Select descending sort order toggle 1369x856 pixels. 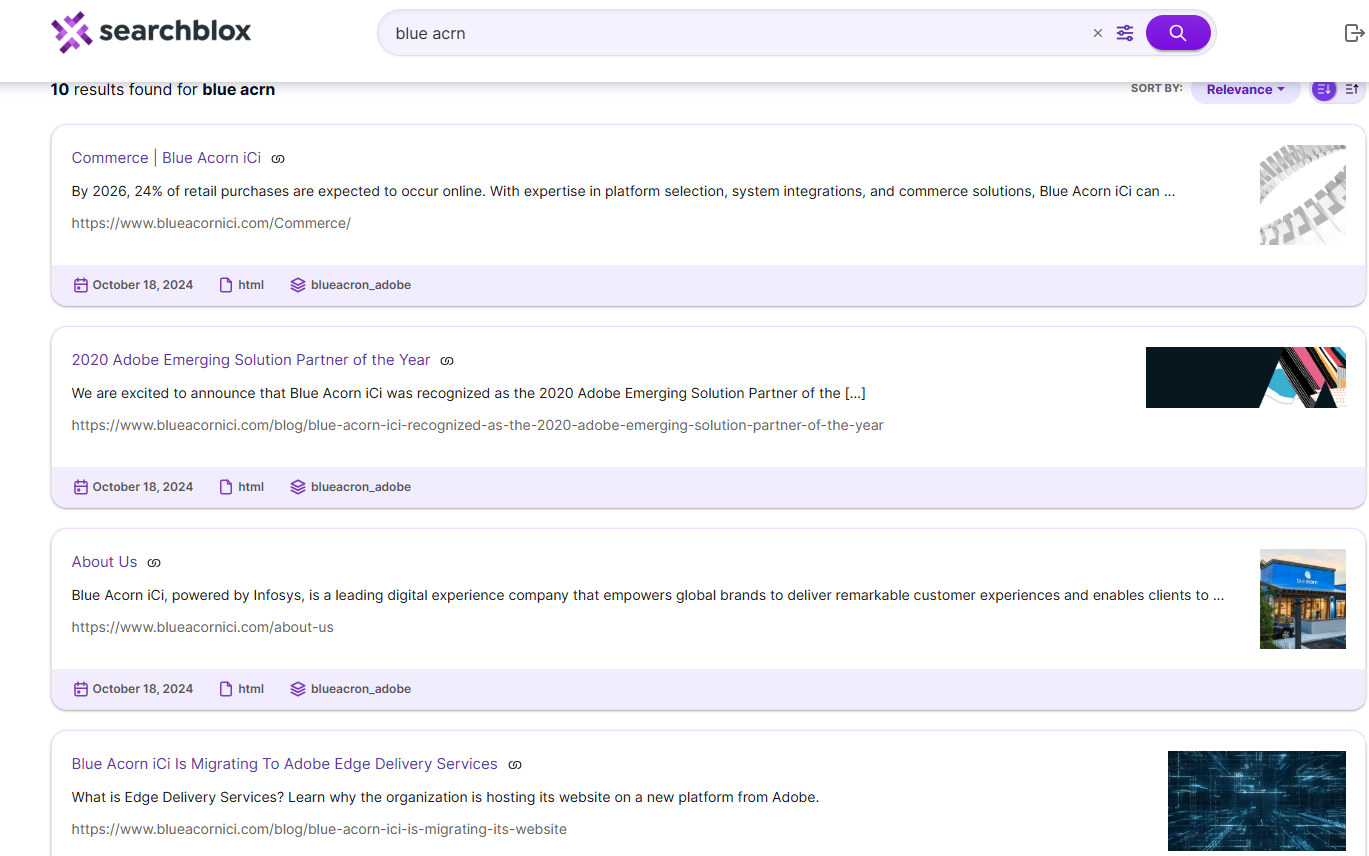click(1324, 89)
